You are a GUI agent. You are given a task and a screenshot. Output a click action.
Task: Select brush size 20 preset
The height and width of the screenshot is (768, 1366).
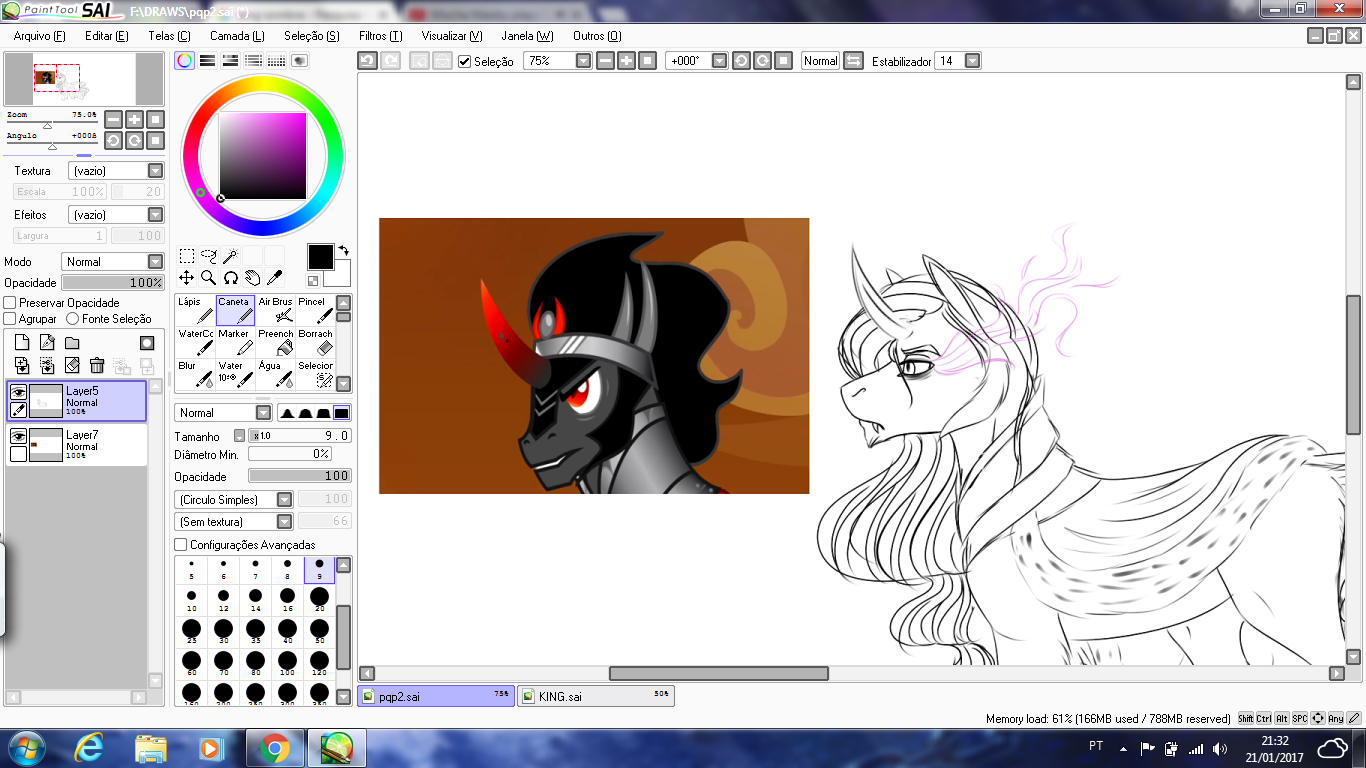[319, 598]
